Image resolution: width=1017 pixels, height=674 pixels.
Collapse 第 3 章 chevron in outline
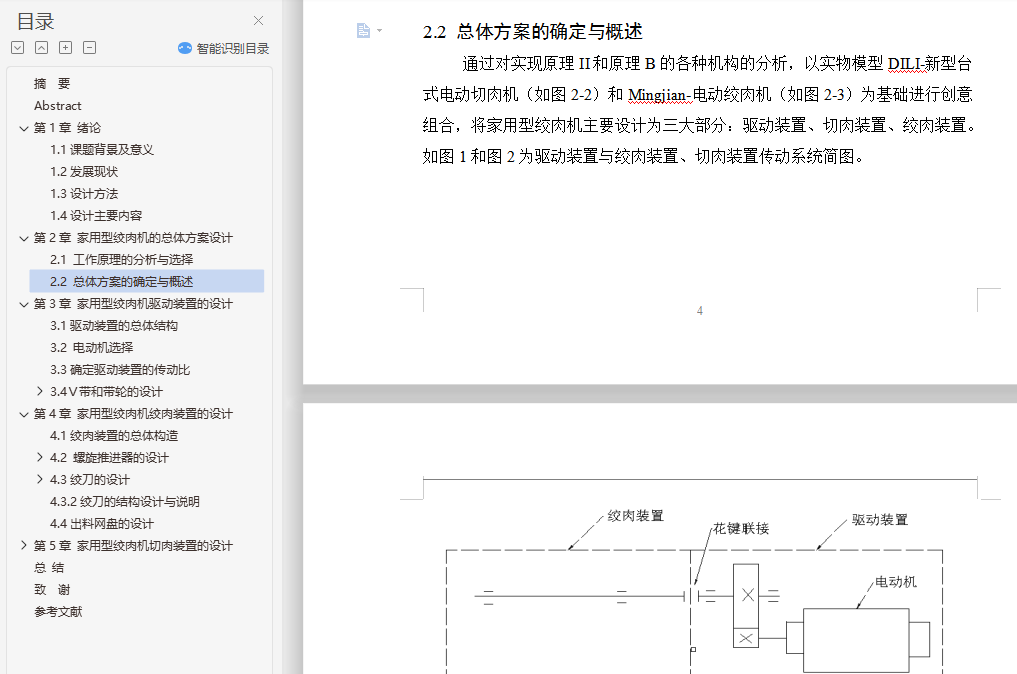(24, 304)
